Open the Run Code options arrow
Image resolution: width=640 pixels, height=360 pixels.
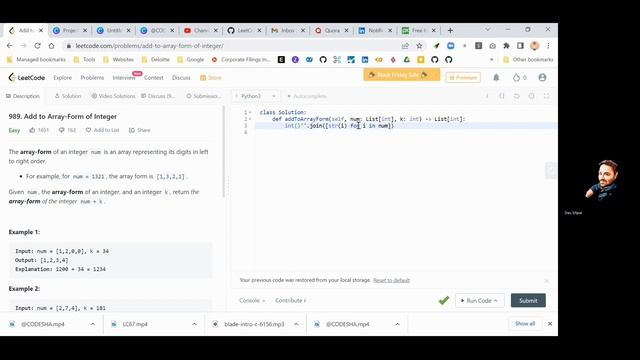coord(496,300)
